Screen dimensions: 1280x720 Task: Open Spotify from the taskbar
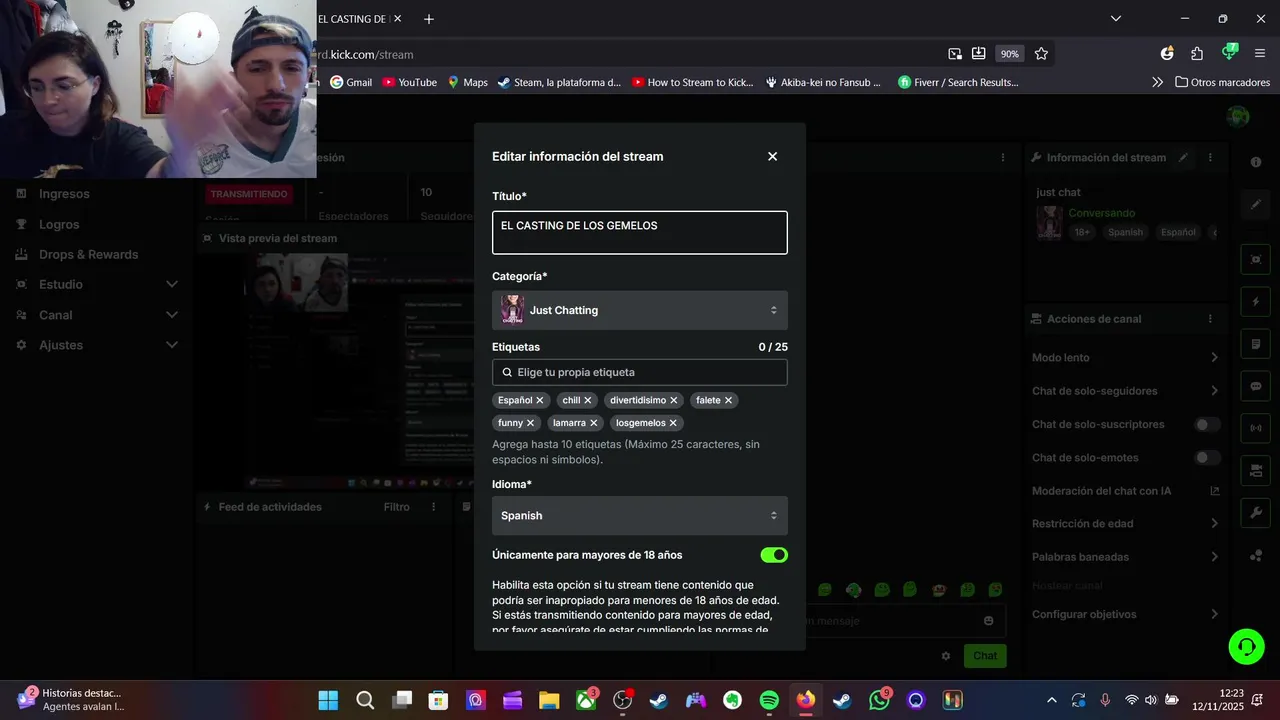pos(769,701)
